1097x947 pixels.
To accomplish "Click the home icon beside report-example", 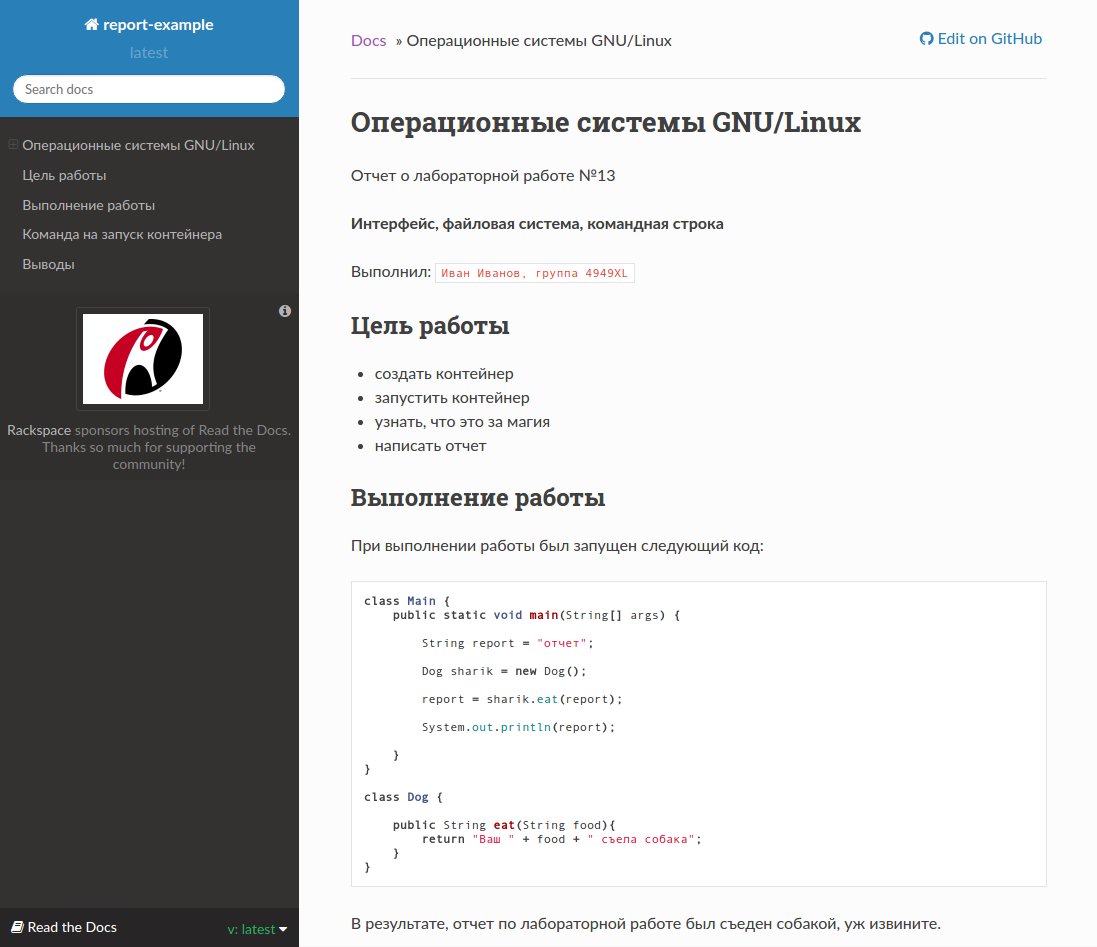I will click(x=92, y=24).
